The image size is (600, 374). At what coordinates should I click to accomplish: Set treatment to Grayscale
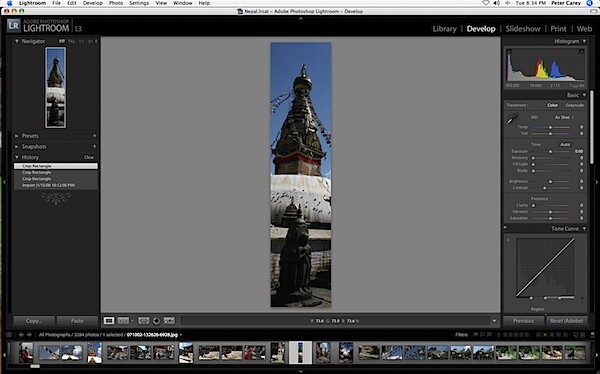pyautogui.click(x=574, y=105)
